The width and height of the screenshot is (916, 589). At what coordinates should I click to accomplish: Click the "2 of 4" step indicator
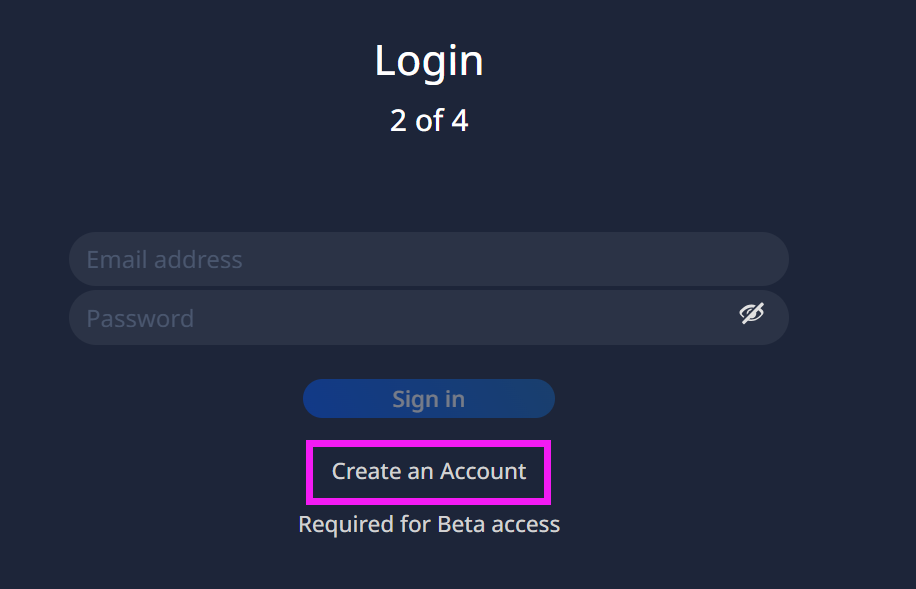[x=429, y=121]
